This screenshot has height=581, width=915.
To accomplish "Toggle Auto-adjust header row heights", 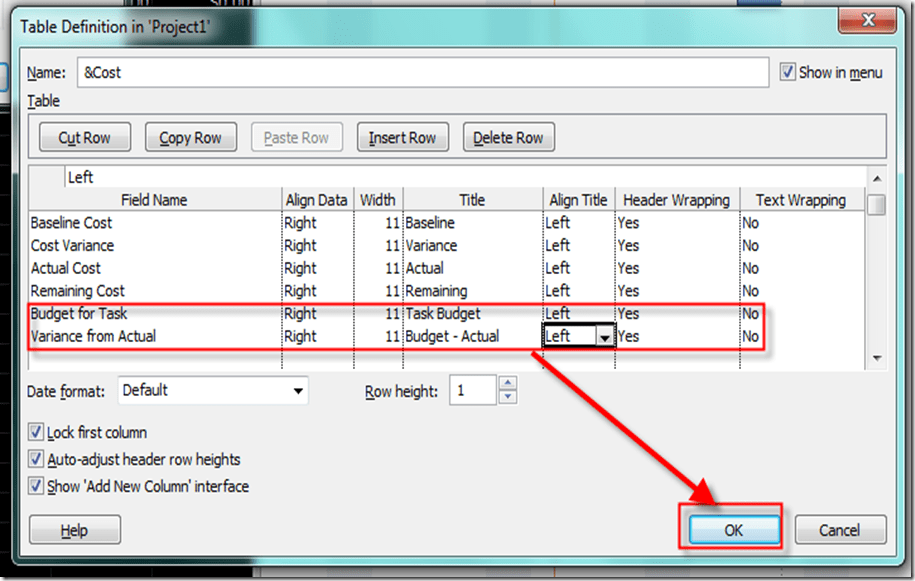I will coord(37,460).
